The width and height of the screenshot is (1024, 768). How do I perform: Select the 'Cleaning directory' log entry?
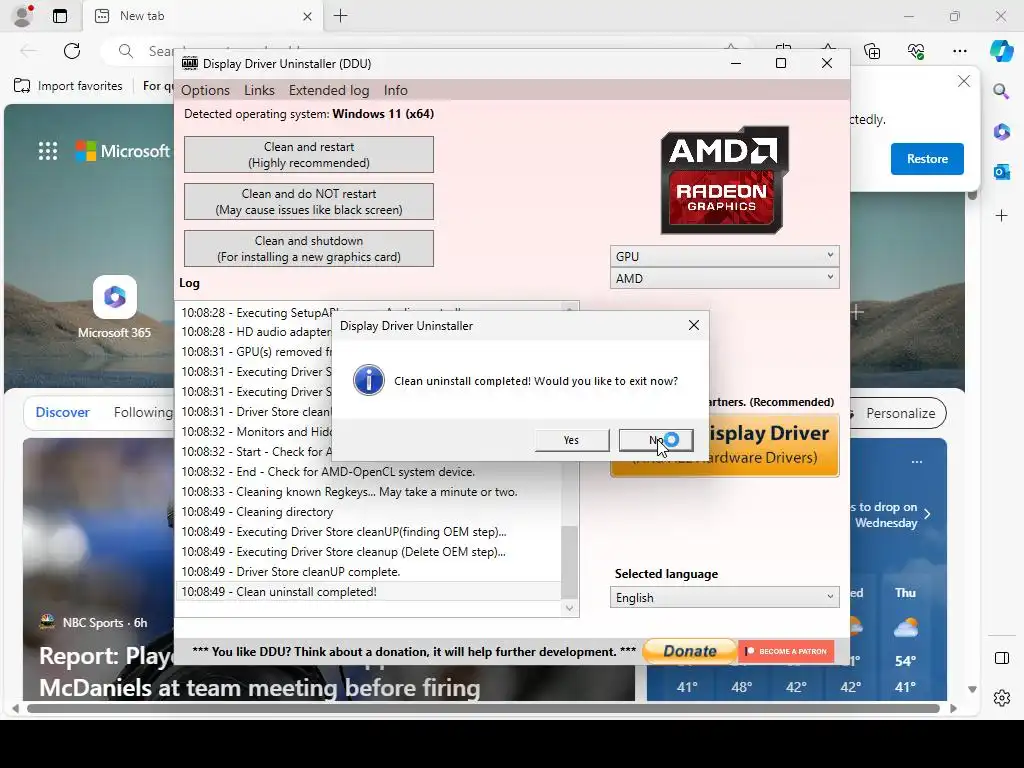pos(257,512)
